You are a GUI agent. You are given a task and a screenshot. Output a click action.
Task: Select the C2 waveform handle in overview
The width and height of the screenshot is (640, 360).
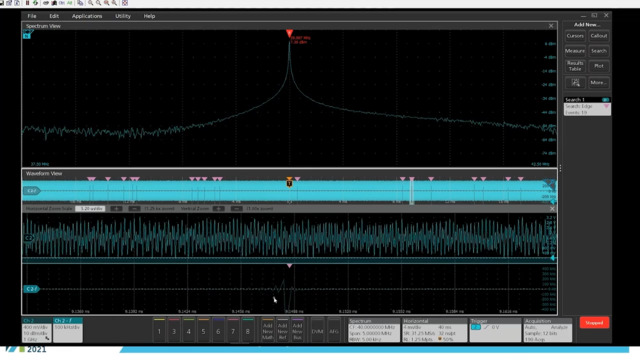[x=31, y=191]
